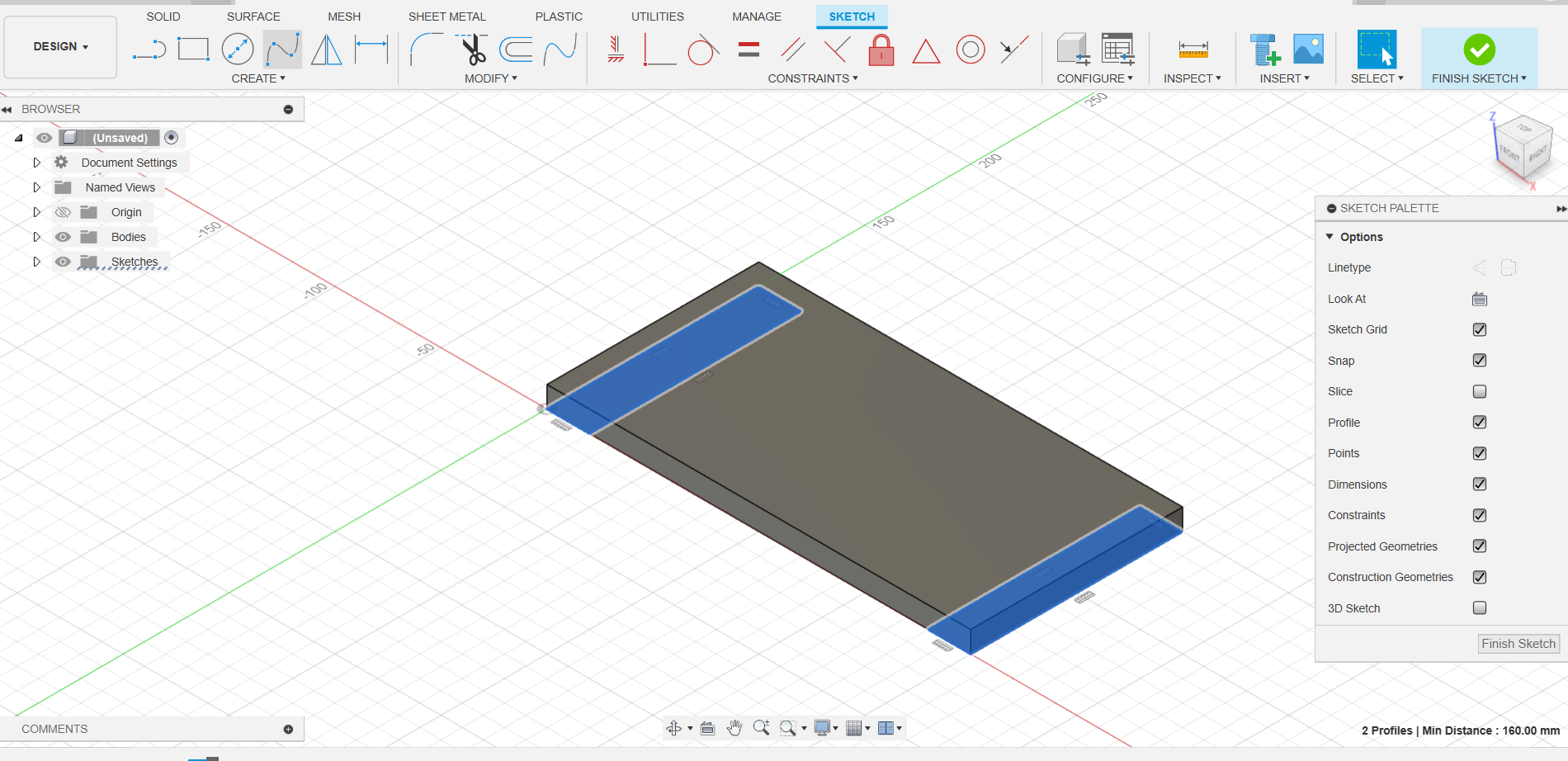Expand the Document Settings tree node

point(36,163)
